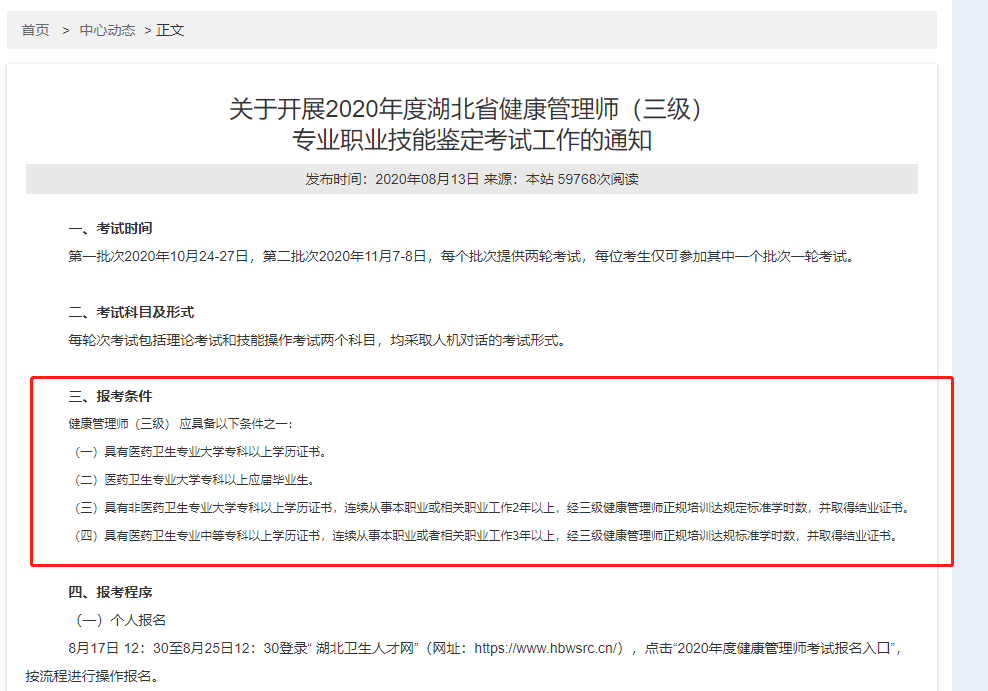
Task: Click the 首页 breadcrumb link
Action: tap(36, 30)
